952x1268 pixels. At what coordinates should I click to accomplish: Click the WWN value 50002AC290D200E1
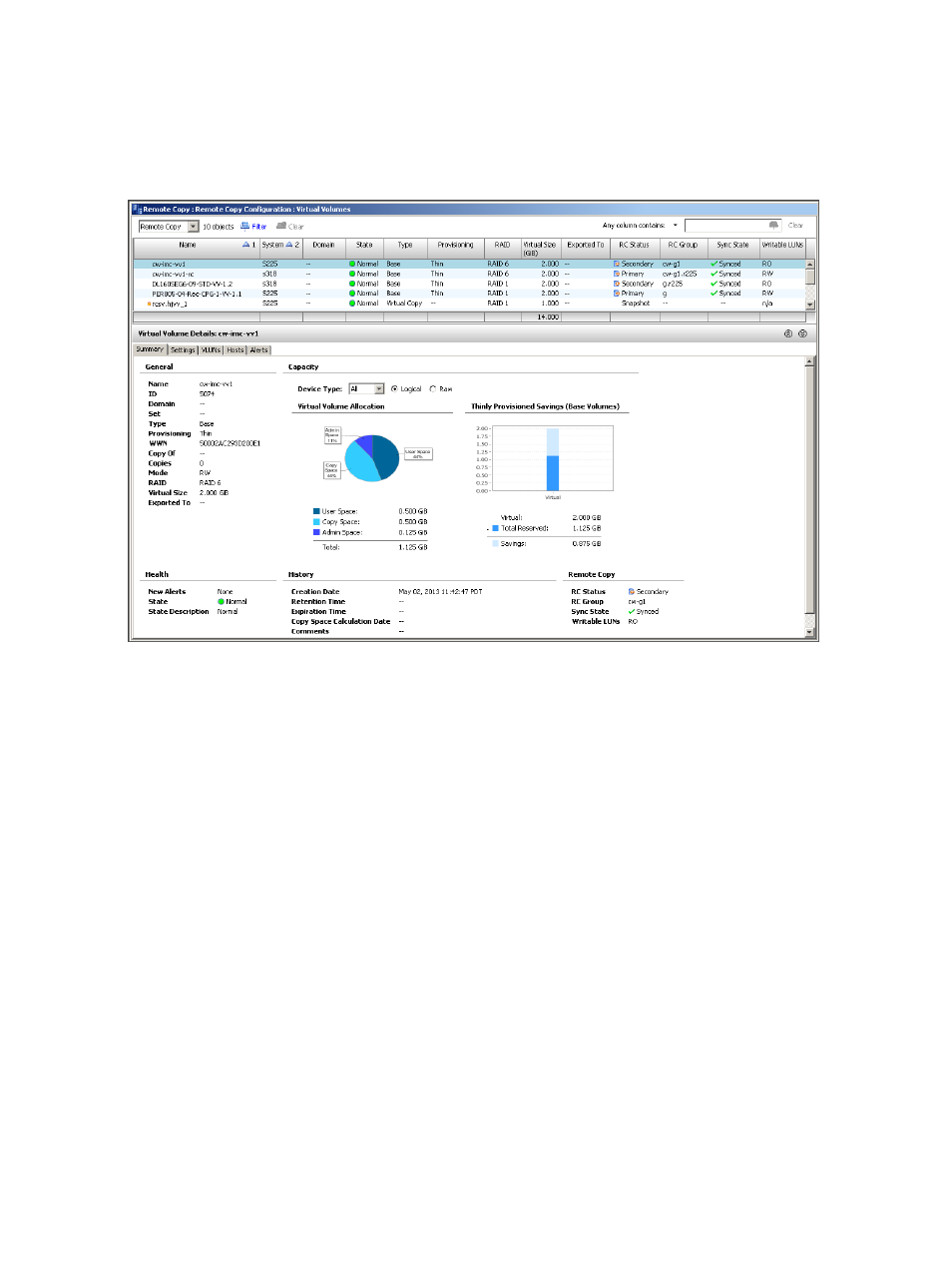point(230,443)
